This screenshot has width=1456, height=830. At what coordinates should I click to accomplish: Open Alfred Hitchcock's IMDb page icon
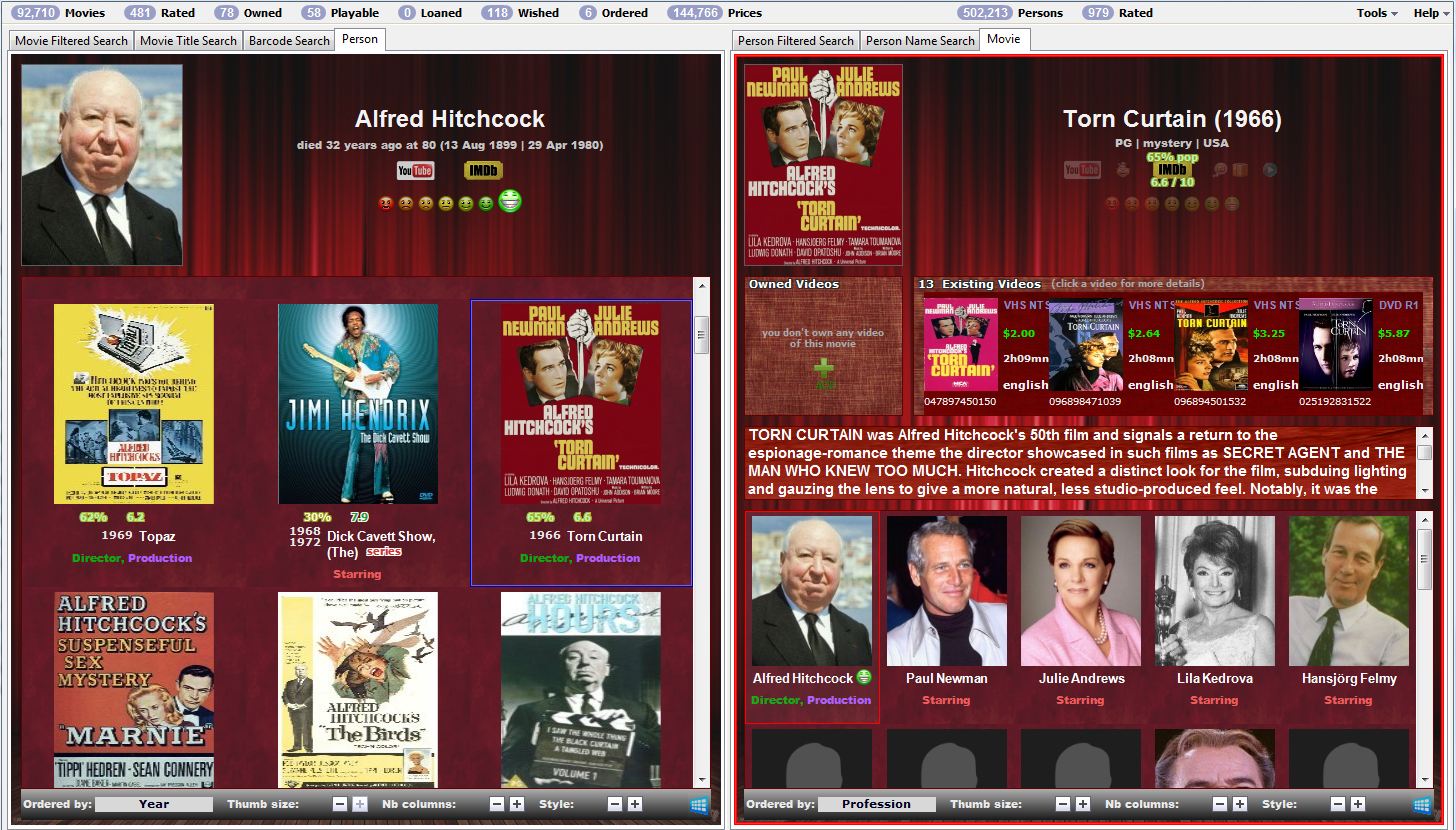pyautogui.click(x=483, y=171)
